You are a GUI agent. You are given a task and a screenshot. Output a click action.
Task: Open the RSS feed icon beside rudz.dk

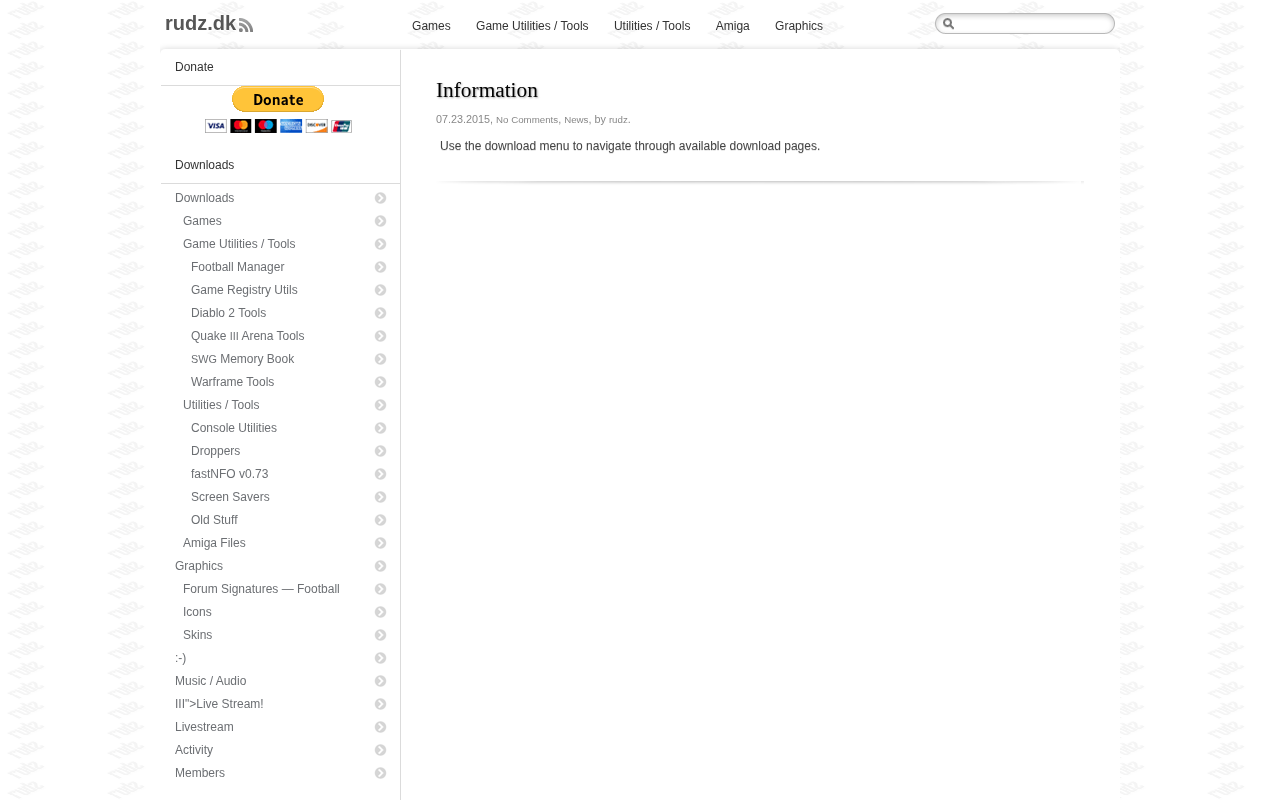pos(246,25)
